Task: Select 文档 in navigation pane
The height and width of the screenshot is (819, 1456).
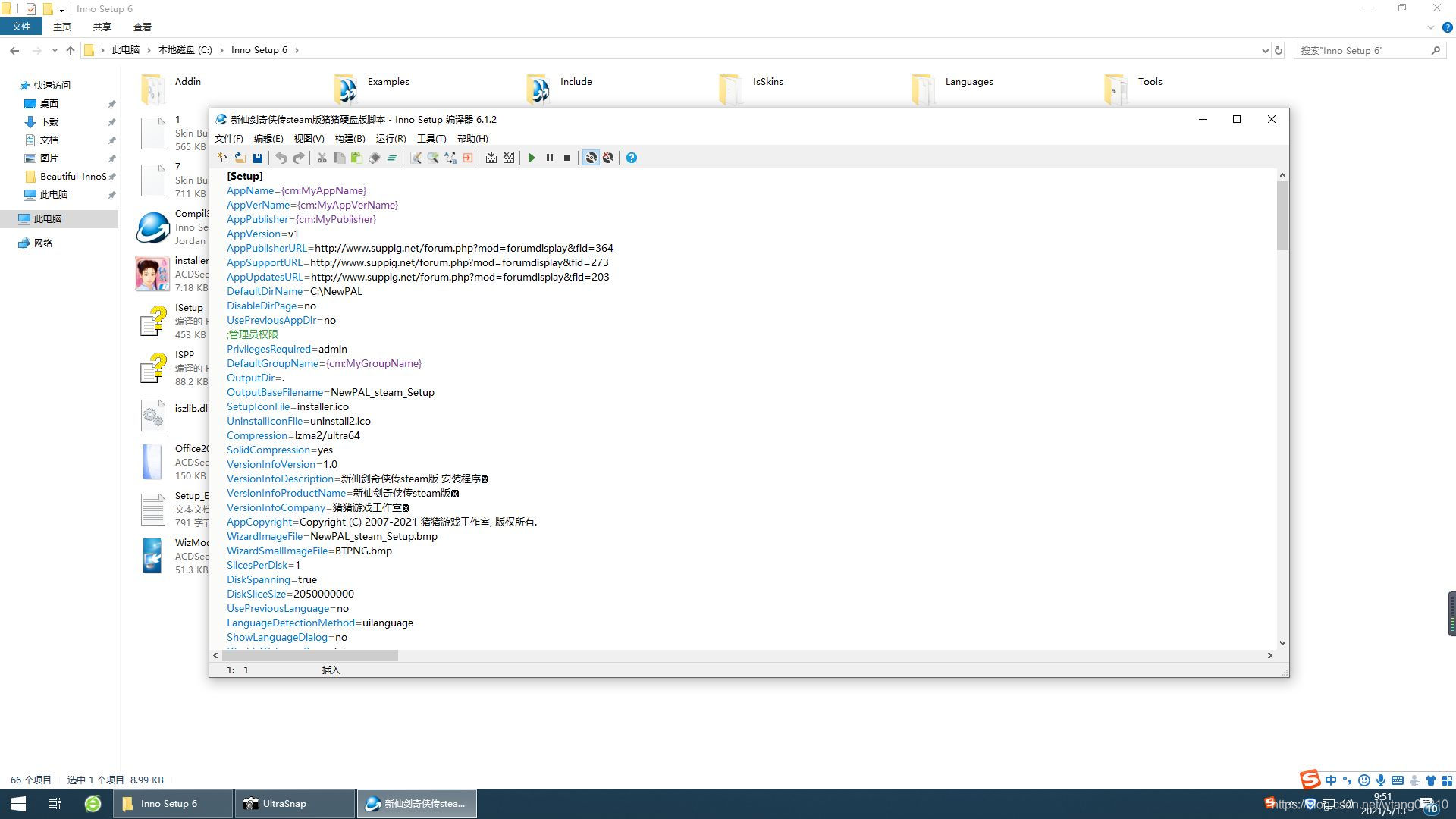Action: 49,140
